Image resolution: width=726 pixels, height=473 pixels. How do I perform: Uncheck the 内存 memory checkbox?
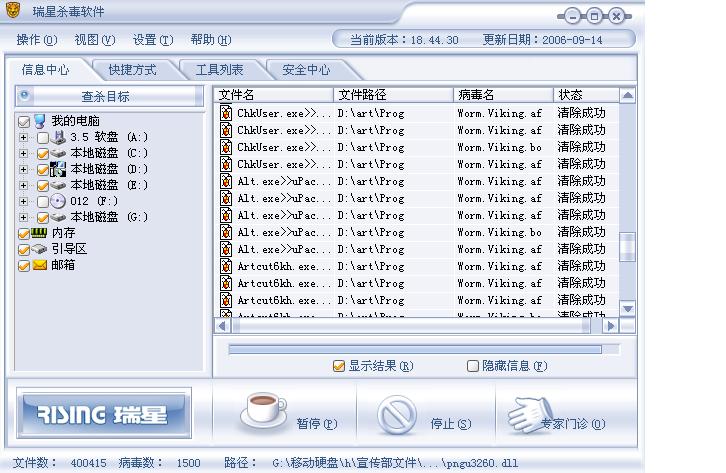click(24, 234)
